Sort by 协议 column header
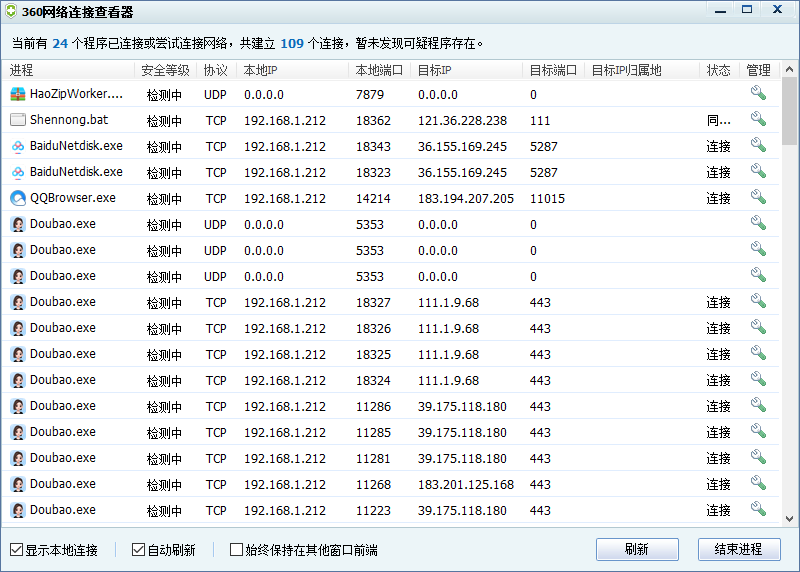Viewport: 800px width, 572px height. coord(216,70)
